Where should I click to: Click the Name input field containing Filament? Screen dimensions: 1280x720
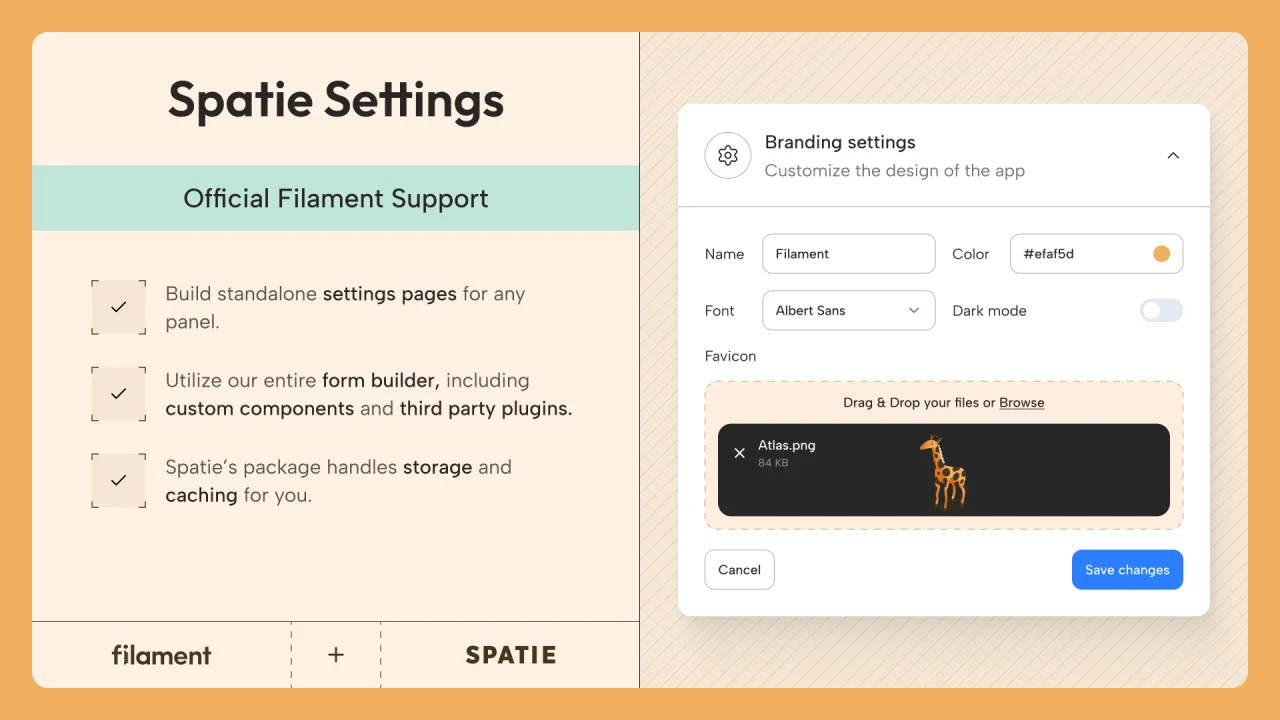[x=848, y=254]
